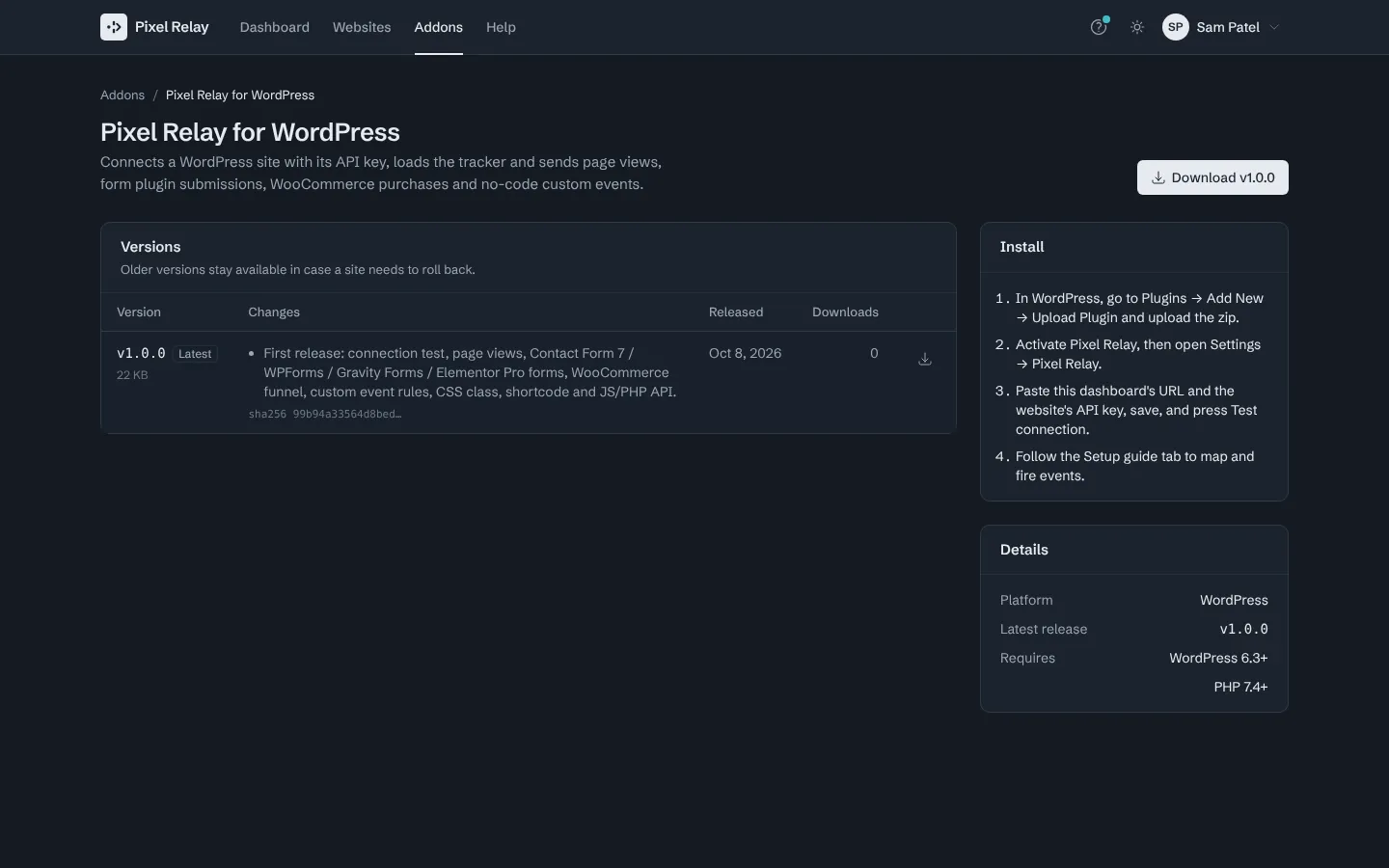Click the sha256 hash text
The image size is (1389, 868).
pyautogui.click(x=325, y=414)
